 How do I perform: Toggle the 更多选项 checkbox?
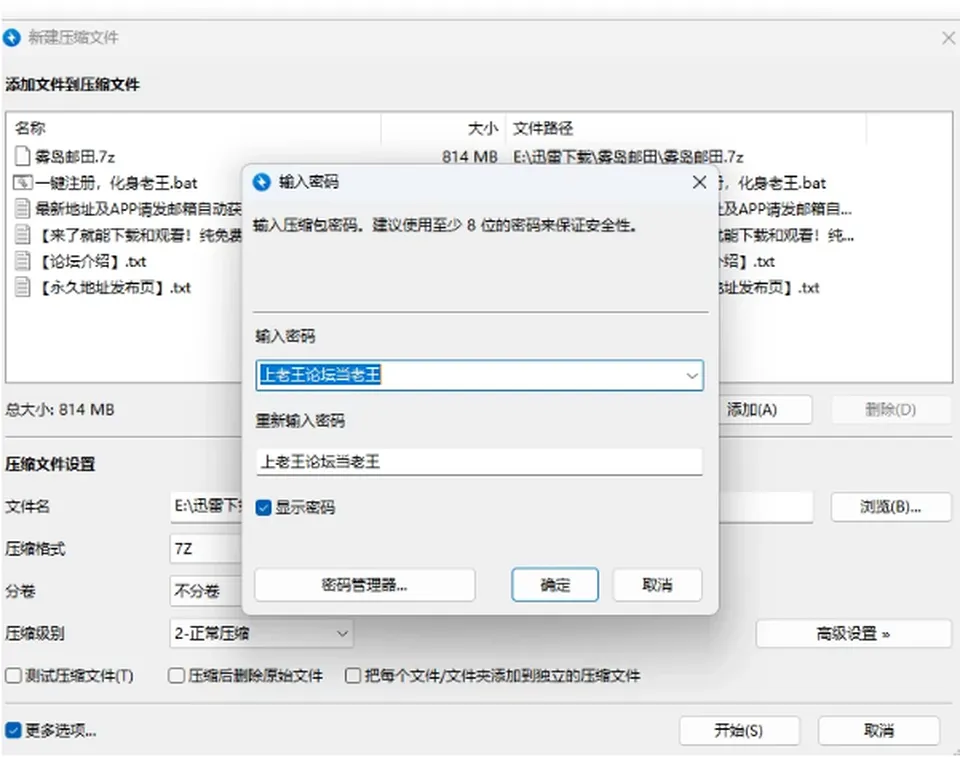[x=13, y=730]
